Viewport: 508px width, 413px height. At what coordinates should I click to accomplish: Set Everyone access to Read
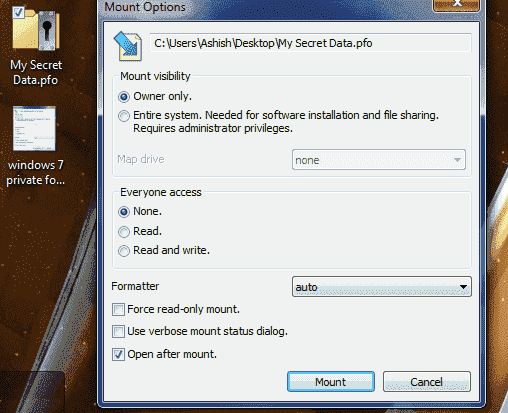pyautogui.click(x=124, y=232)
